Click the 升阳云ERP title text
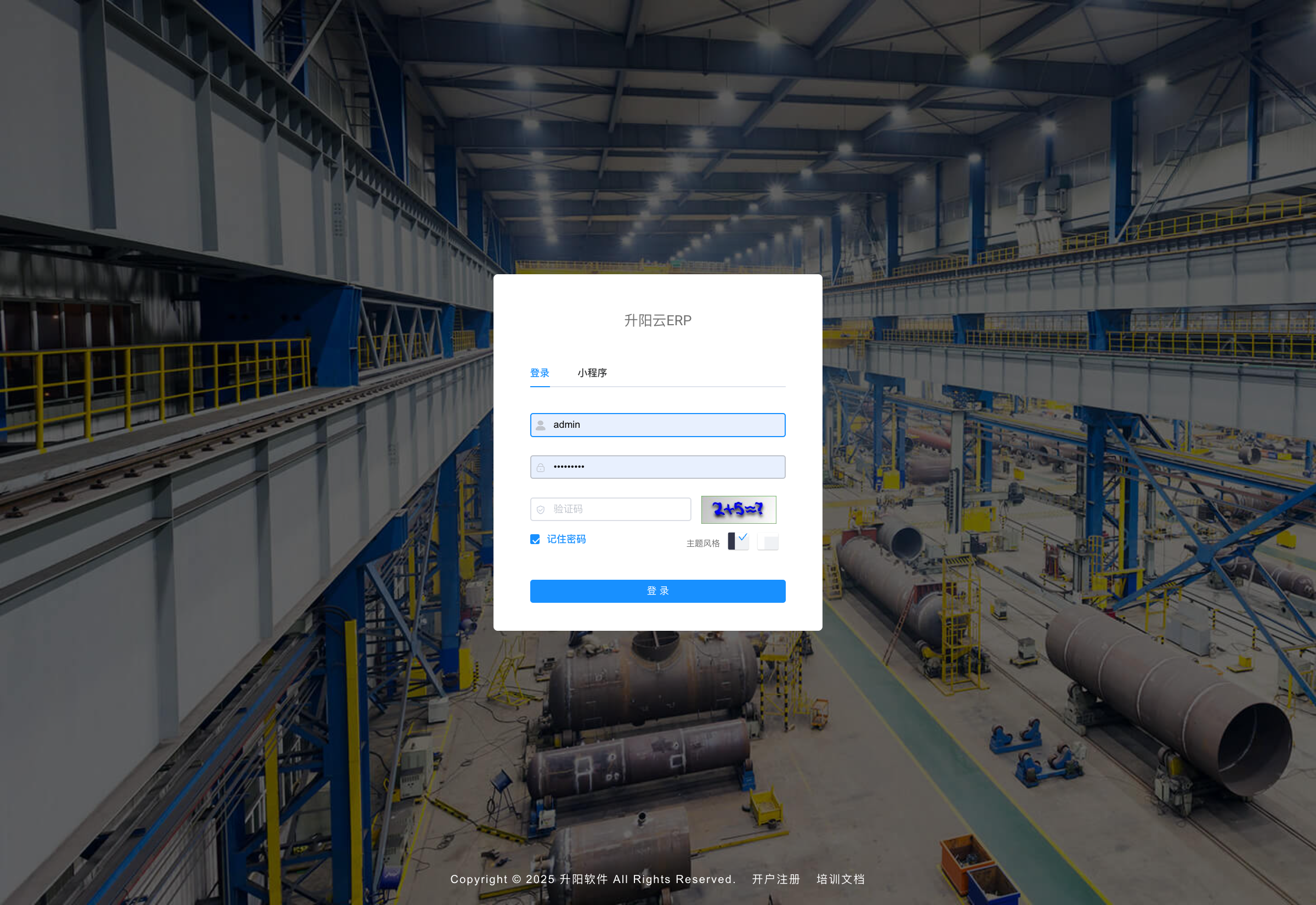1316x905 pixels. [657, 320]
